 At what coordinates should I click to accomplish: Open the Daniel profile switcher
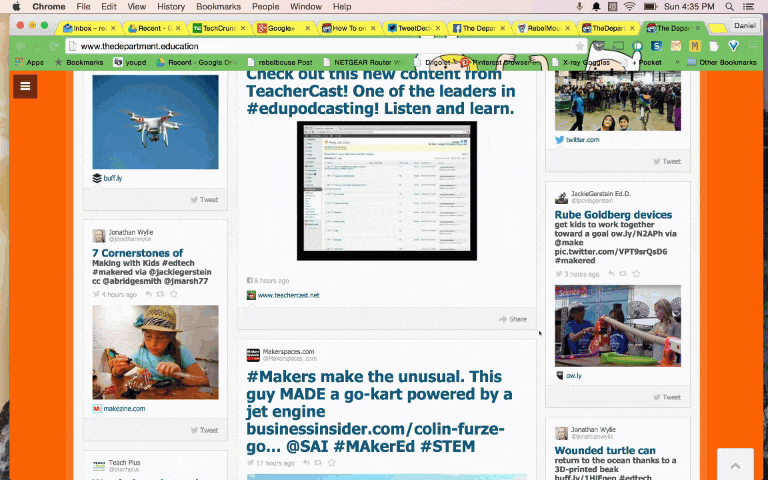(x=744, y=25)
